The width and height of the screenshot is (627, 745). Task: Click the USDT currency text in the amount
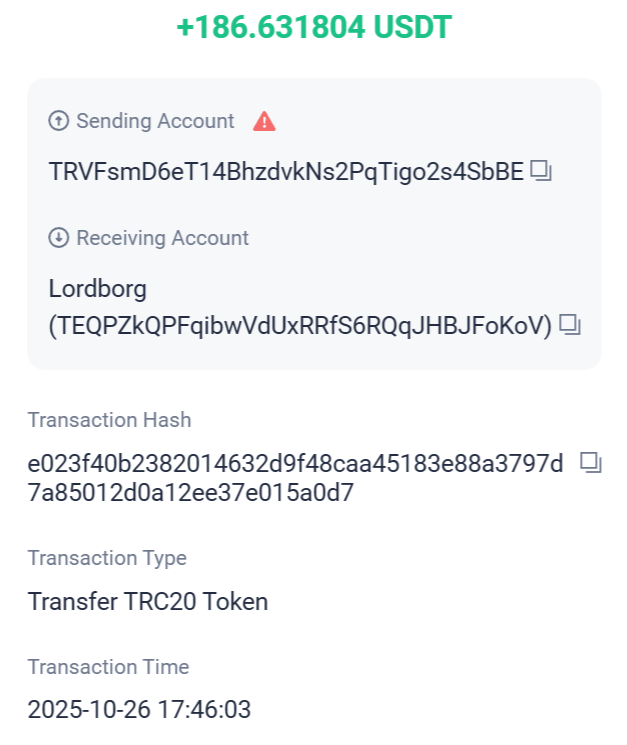coord(413,27)
